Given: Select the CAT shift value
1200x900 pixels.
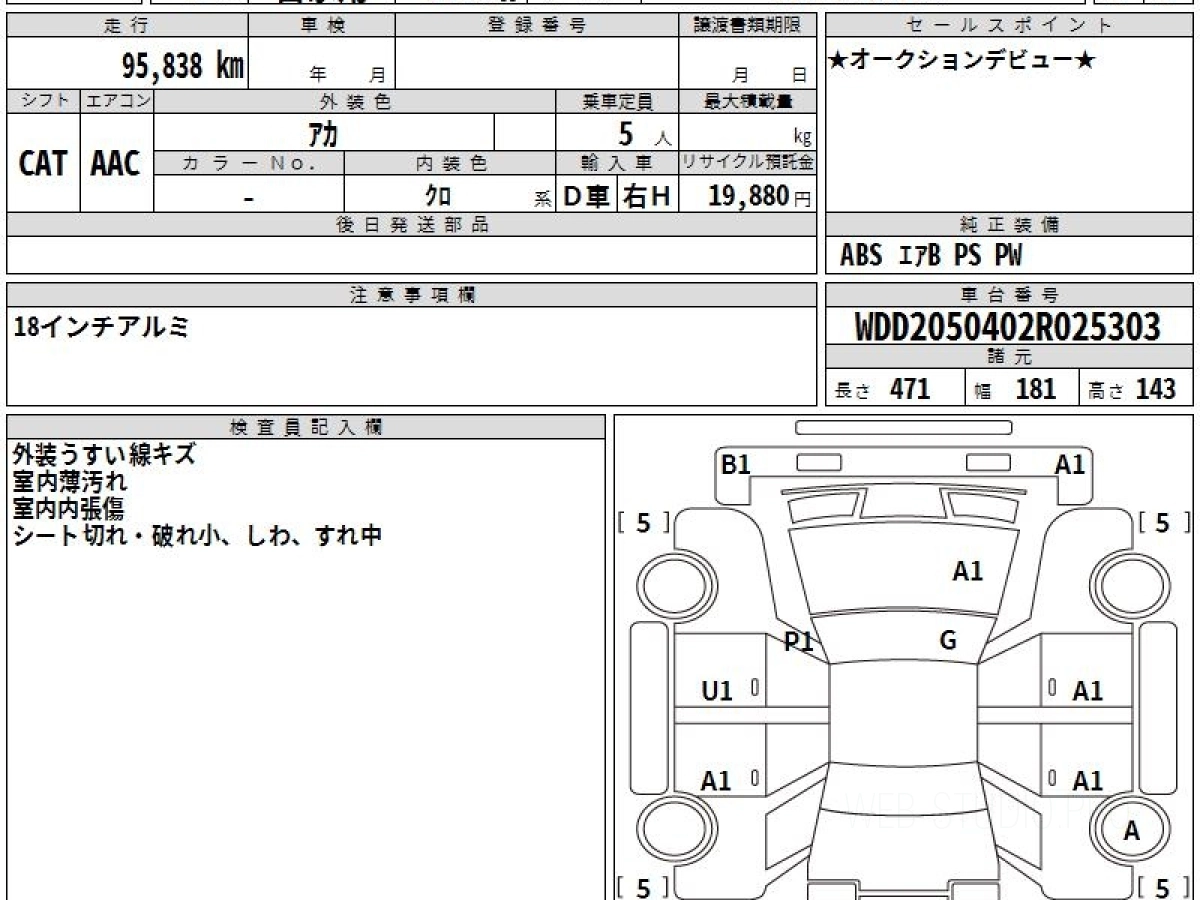Looking at the screenshot, I should (43, 163).
